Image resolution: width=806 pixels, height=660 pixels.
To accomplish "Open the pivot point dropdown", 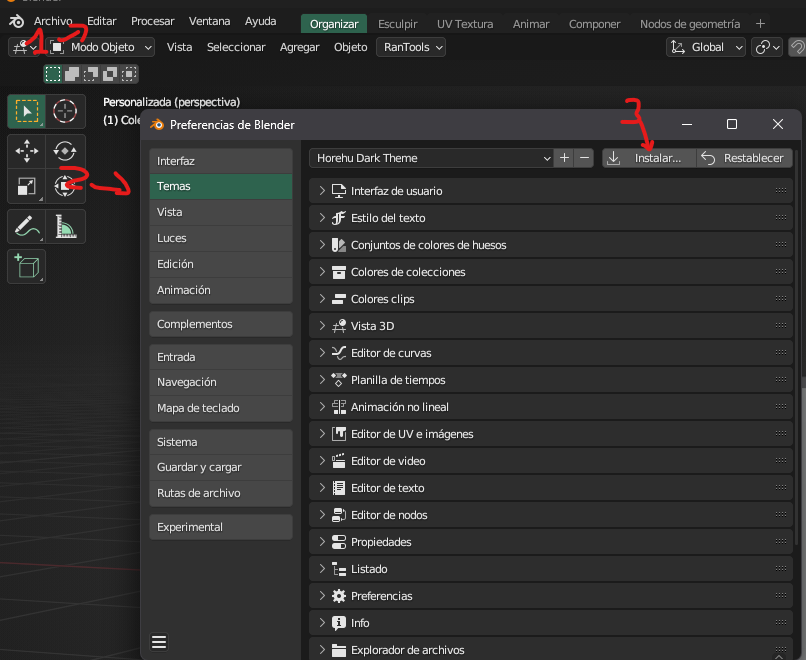I will pos(767,47).
